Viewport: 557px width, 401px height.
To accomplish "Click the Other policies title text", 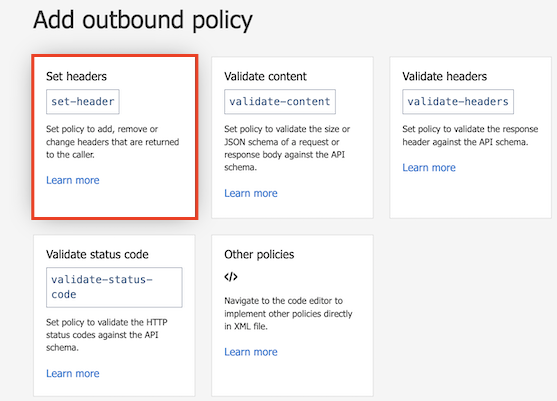I will click(x=259, y=255).
